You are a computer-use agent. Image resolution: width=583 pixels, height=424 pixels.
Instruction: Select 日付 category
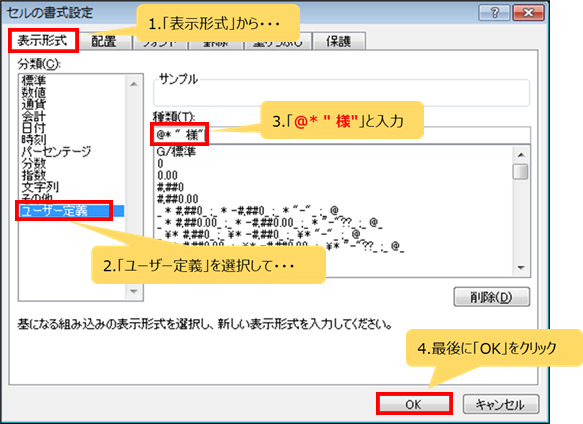tap(34, 128)
